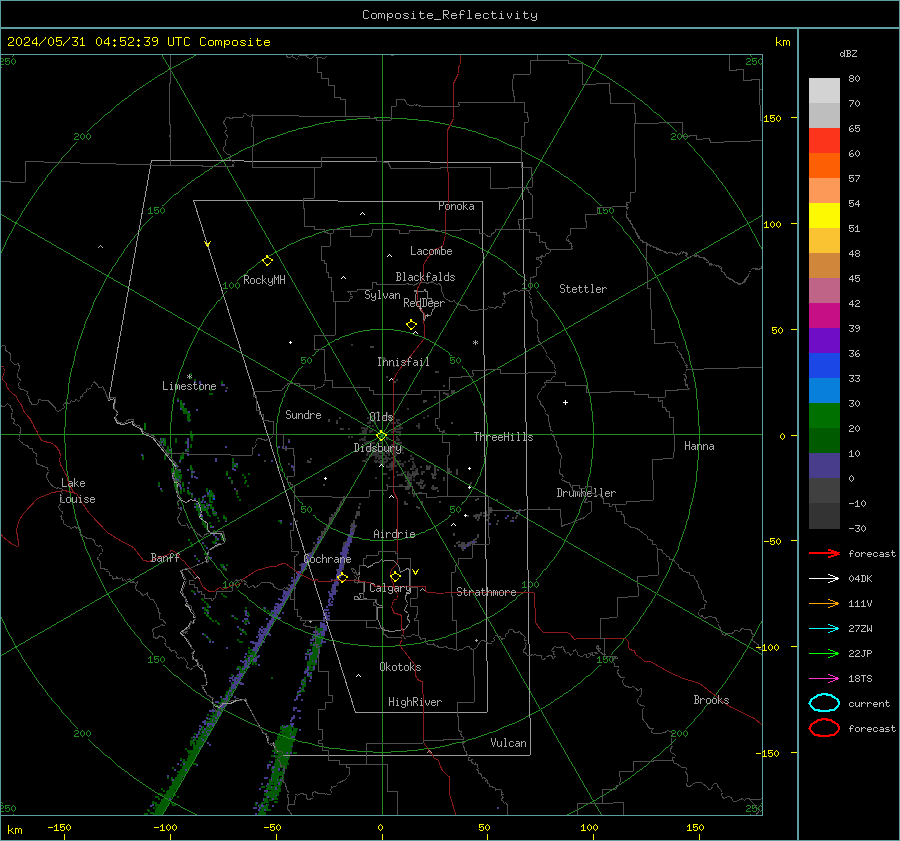Click the Lacombe city label
The width and height of the screenshot is (900, 841).
[x=431, y=251]
